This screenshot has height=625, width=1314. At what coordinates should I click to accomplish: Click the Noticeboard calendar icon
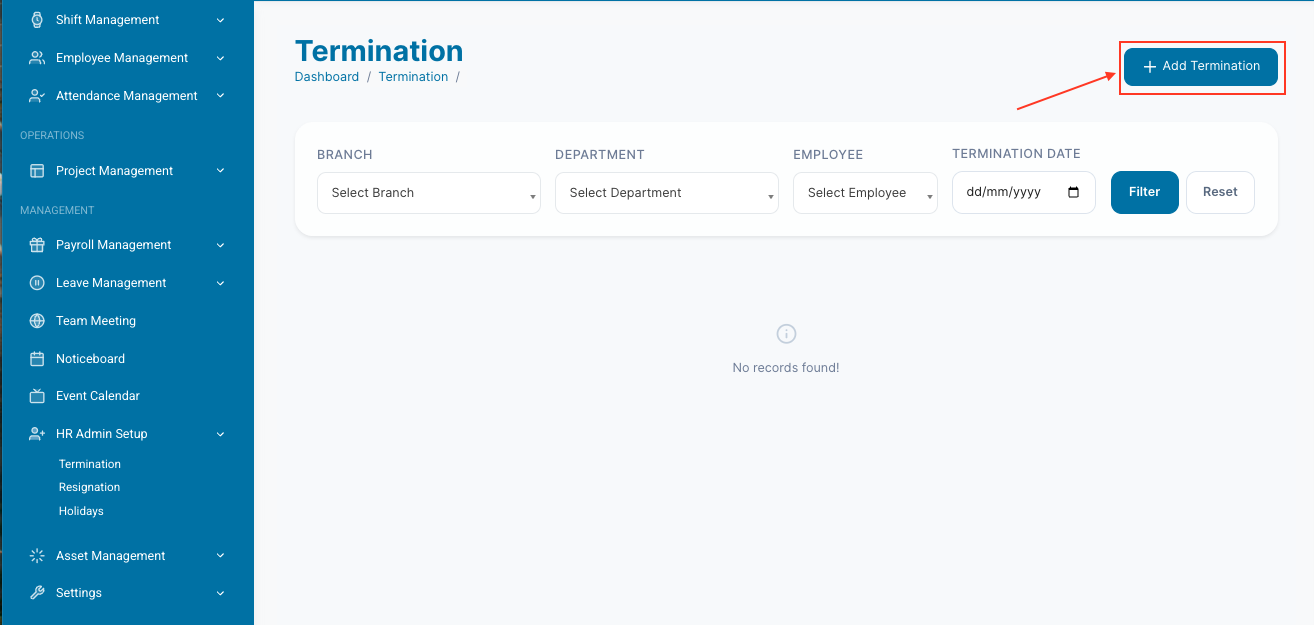pyautogui.click(x=37, y=359)
